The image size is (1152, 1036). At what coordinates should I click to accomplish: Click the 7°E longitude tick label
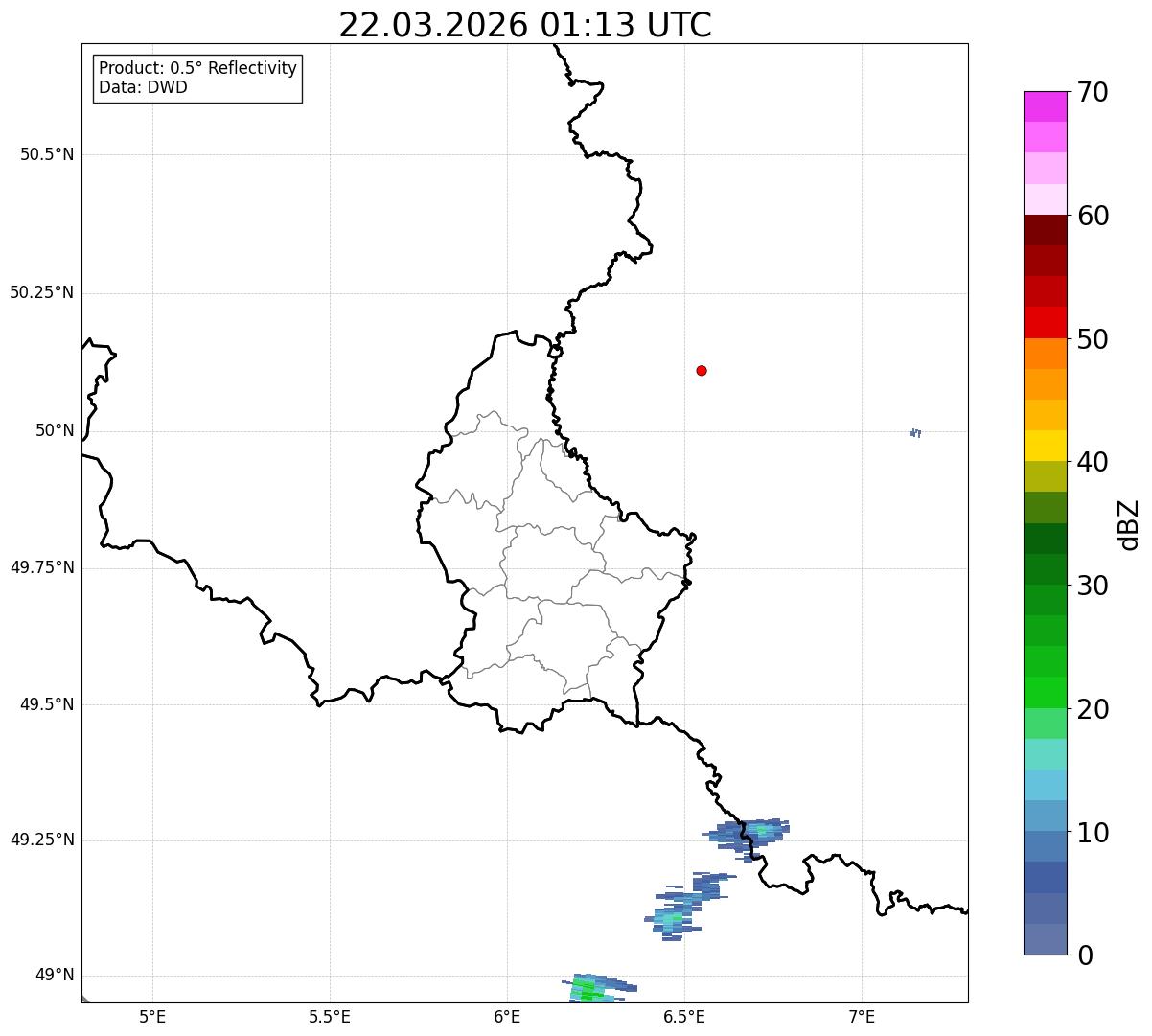(862, 1016)
